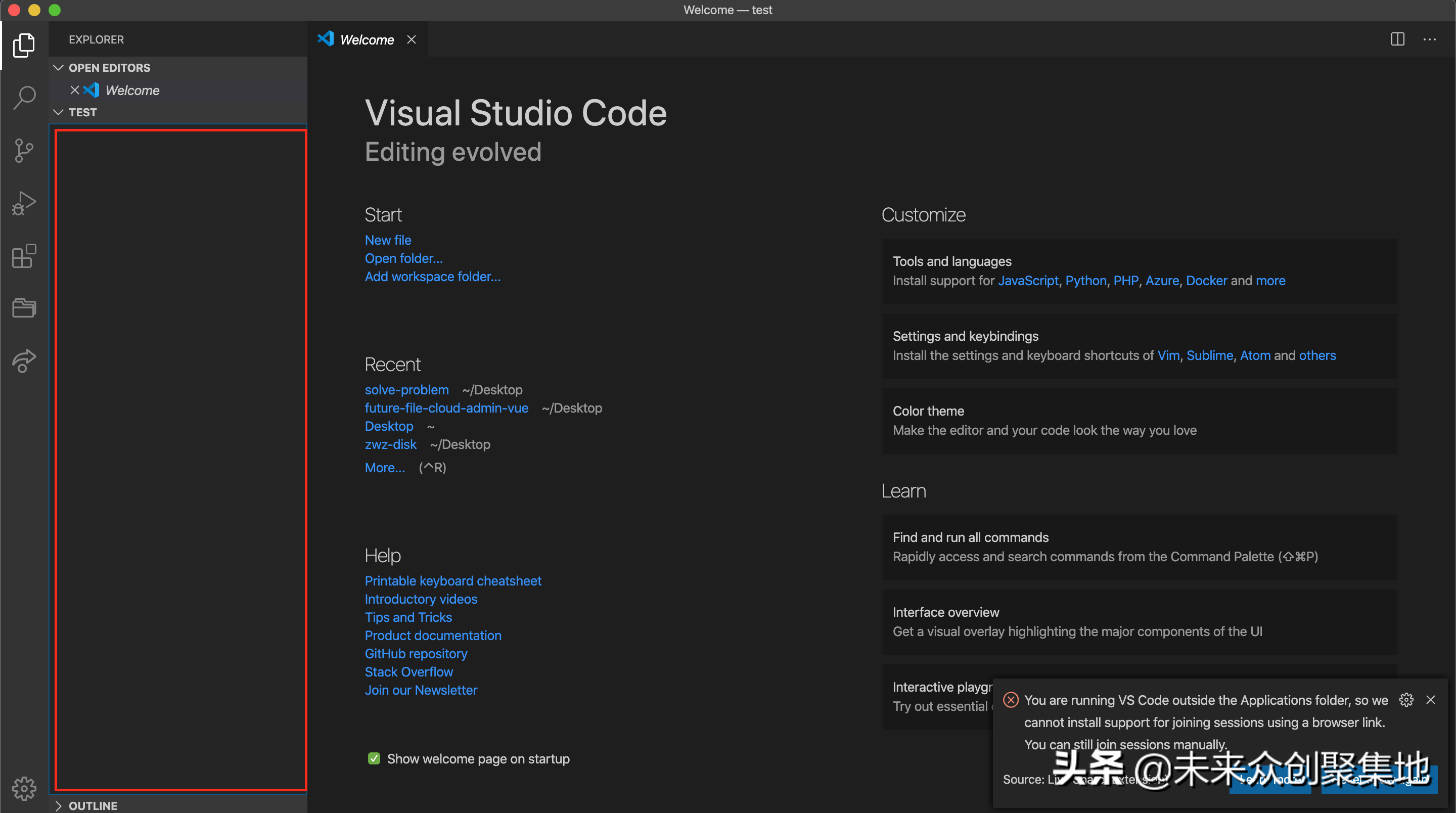Open Introductory videos link
The width and height of the screenshot is (1456, 813).
(421, 599)
